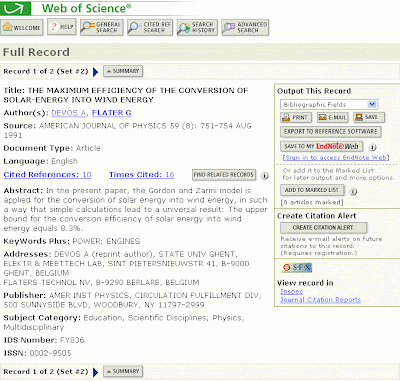
Task: Click KeyWords Plus POWER; ENGINES text
Action: point(106,241)
